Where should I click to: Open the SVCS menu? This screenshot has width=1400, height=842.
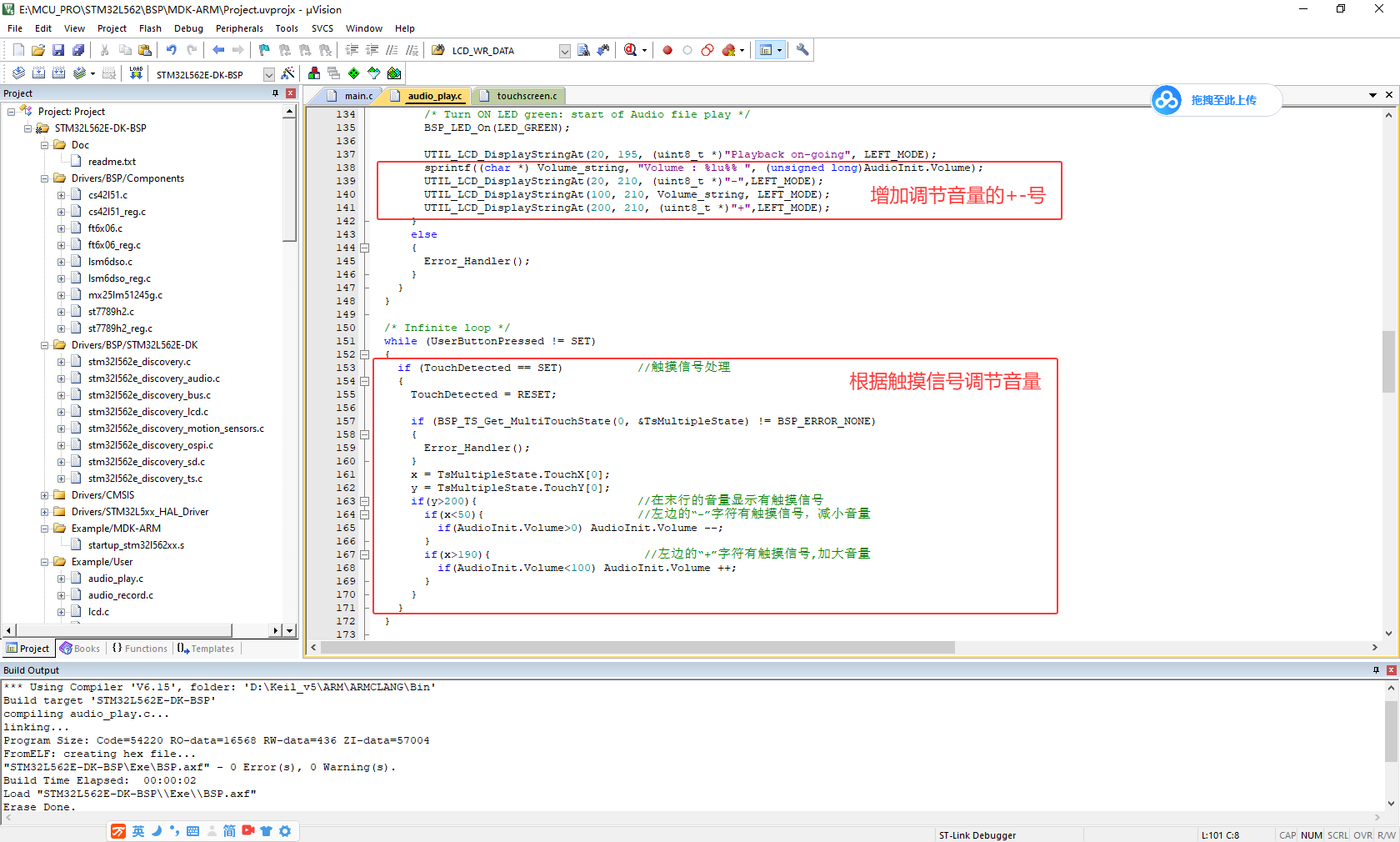coord(322,28)
